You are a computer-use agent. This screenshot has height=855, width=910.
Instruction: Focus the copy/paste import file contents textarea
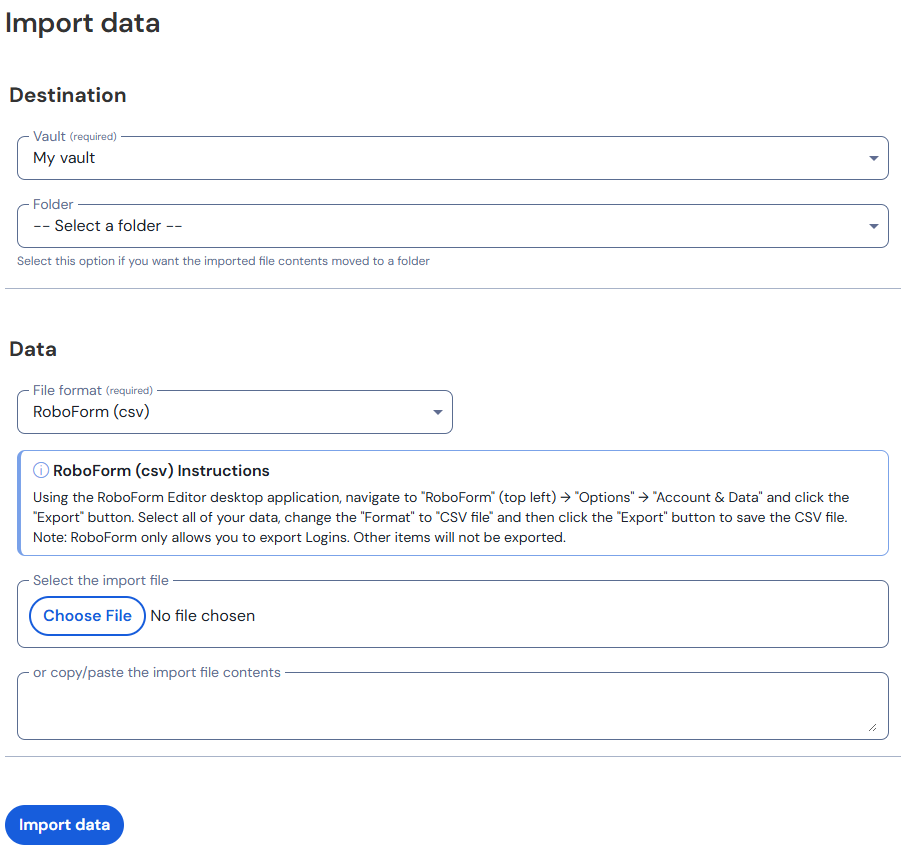coord(453,706)
